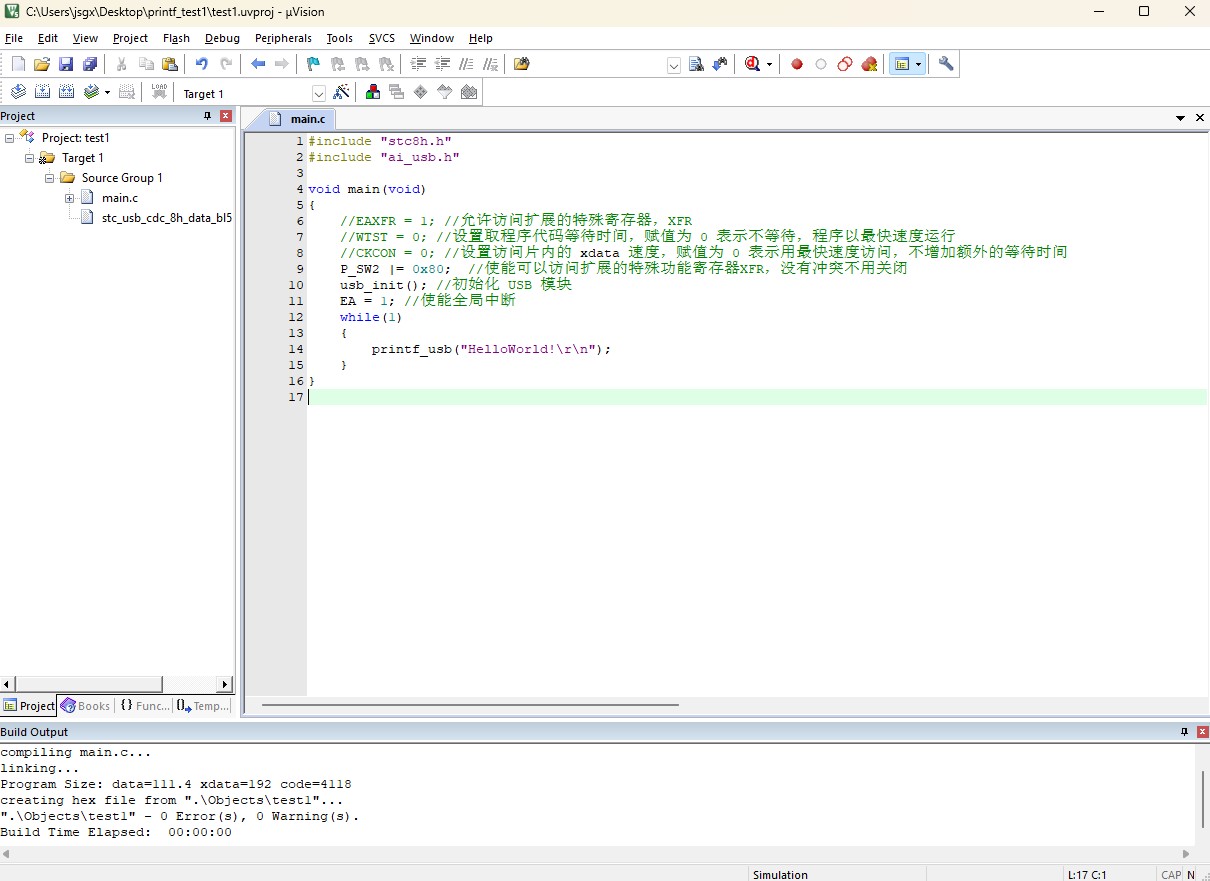Open a file via the Open folder icon
Image resolution: width=1210 pixels, height=881 pixels.
pos(42,64)
